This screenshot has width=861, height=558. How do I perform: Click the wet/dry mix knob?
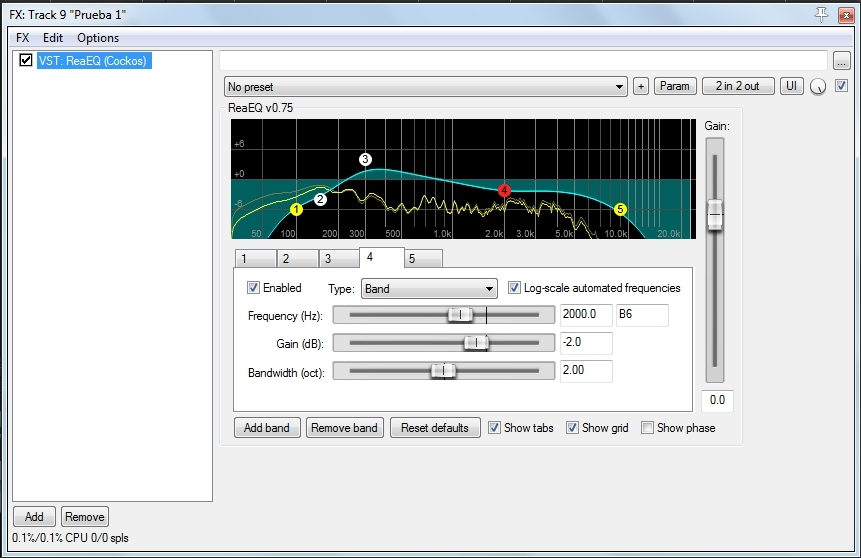click(819, 87)
